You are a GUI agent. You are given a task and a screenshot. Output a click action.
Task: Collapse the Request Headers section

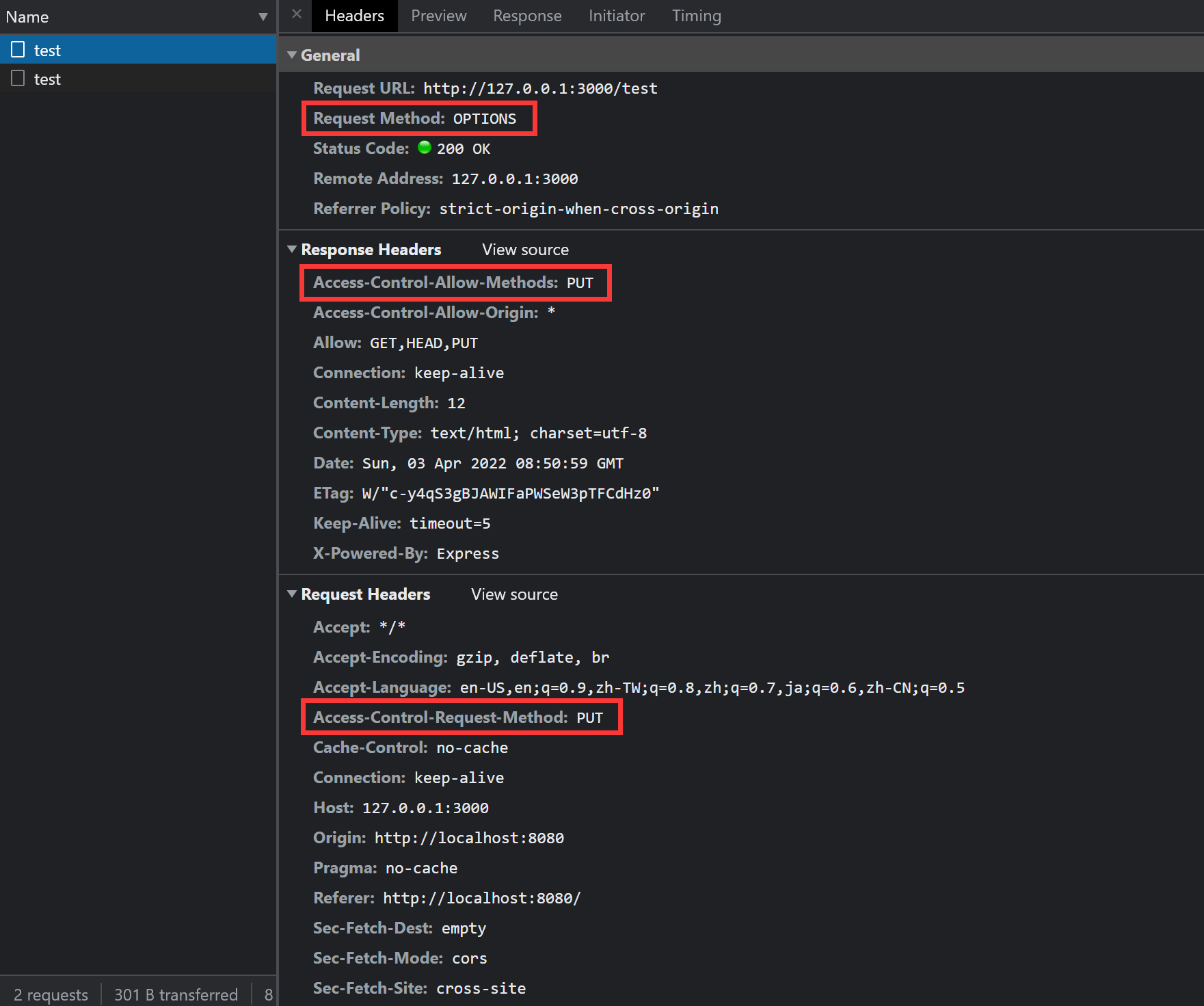(x=292, y=594)
